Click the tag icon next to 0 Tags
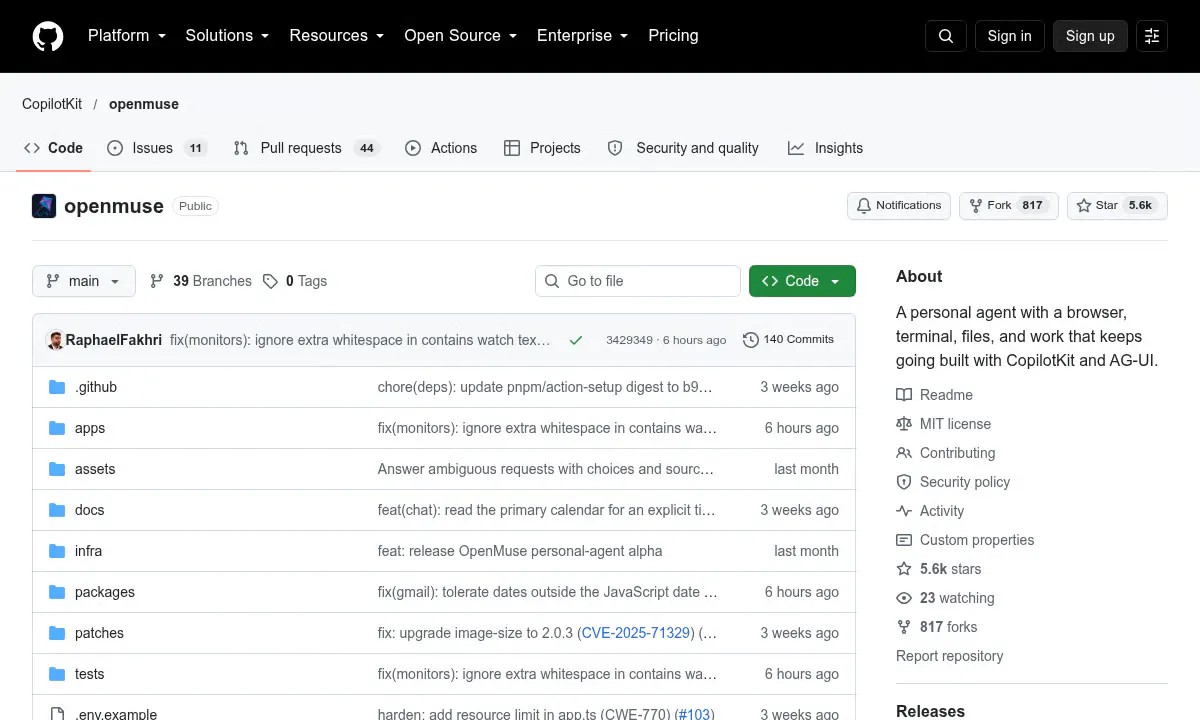 tap(270, 281)
